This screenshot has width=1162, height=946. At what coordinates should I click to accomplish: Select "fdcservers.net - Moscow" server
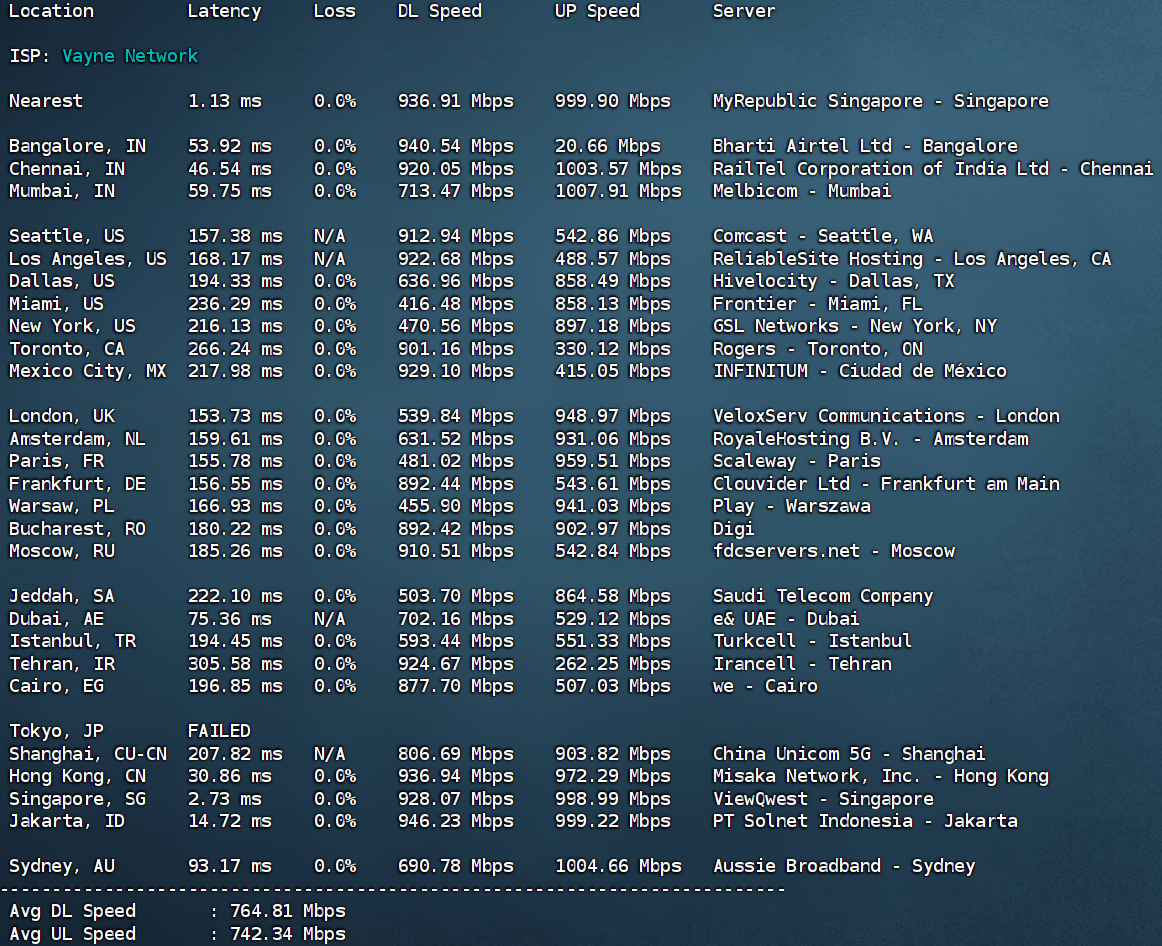834,551
